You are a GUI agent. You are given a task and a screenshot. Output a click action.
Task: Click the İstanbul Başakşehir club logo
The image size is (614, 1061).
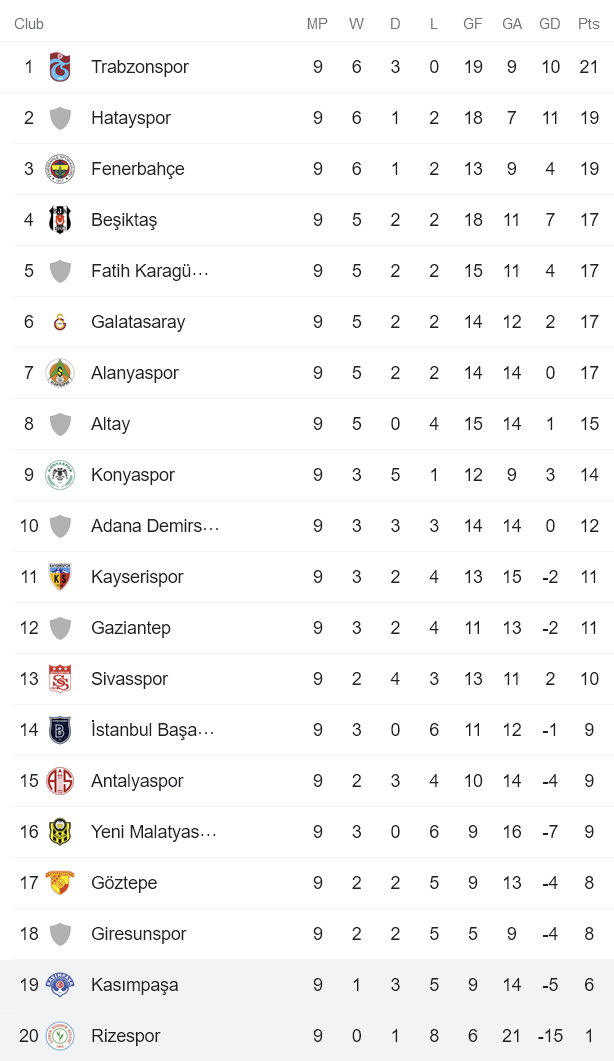(x=61, y=730)
